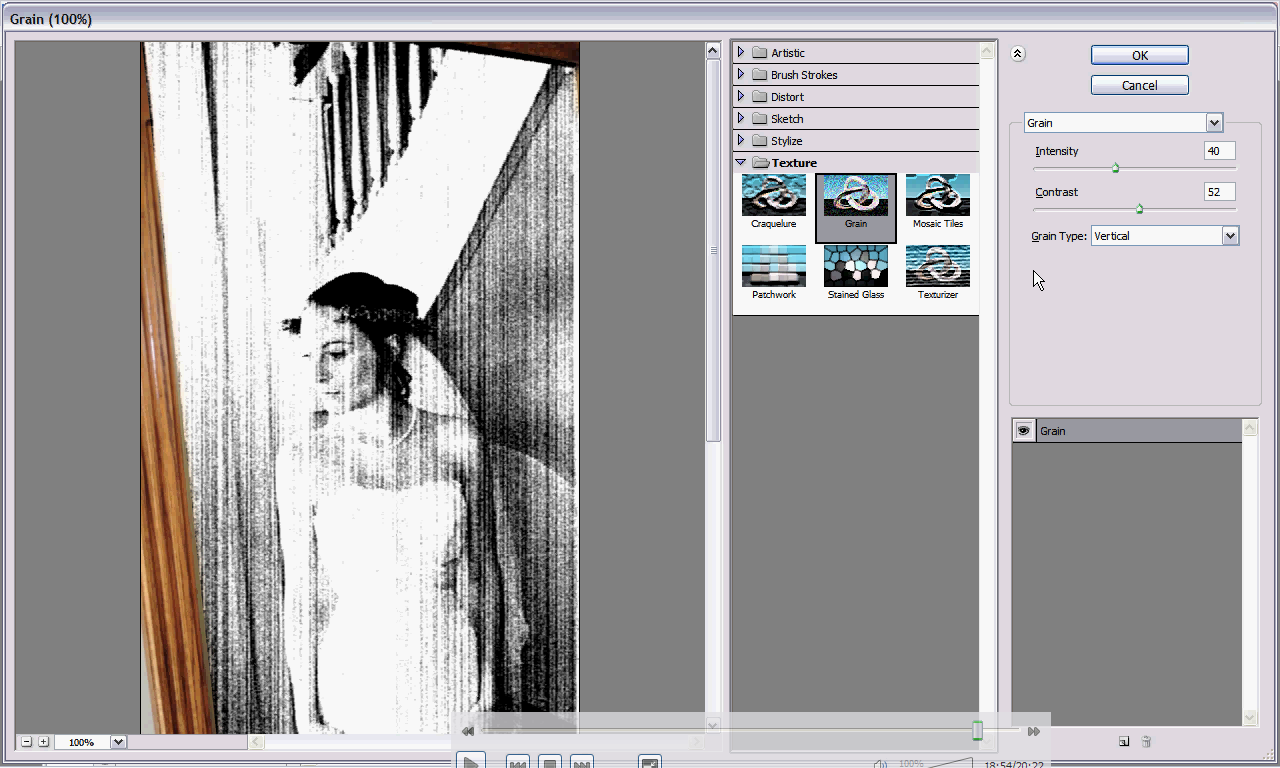Click the video fast-forward double-arrow icon
Viewport: 1280px width, 768px height.
(x=1033, y=732)
